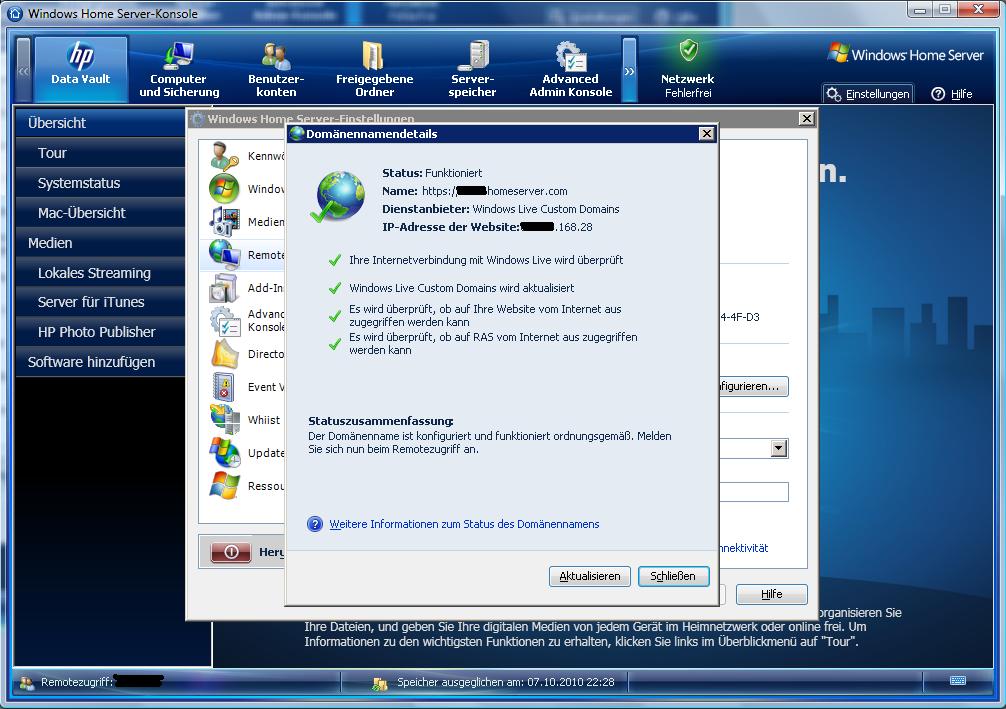Open the Serverspeicher tab

click(472, 69)
